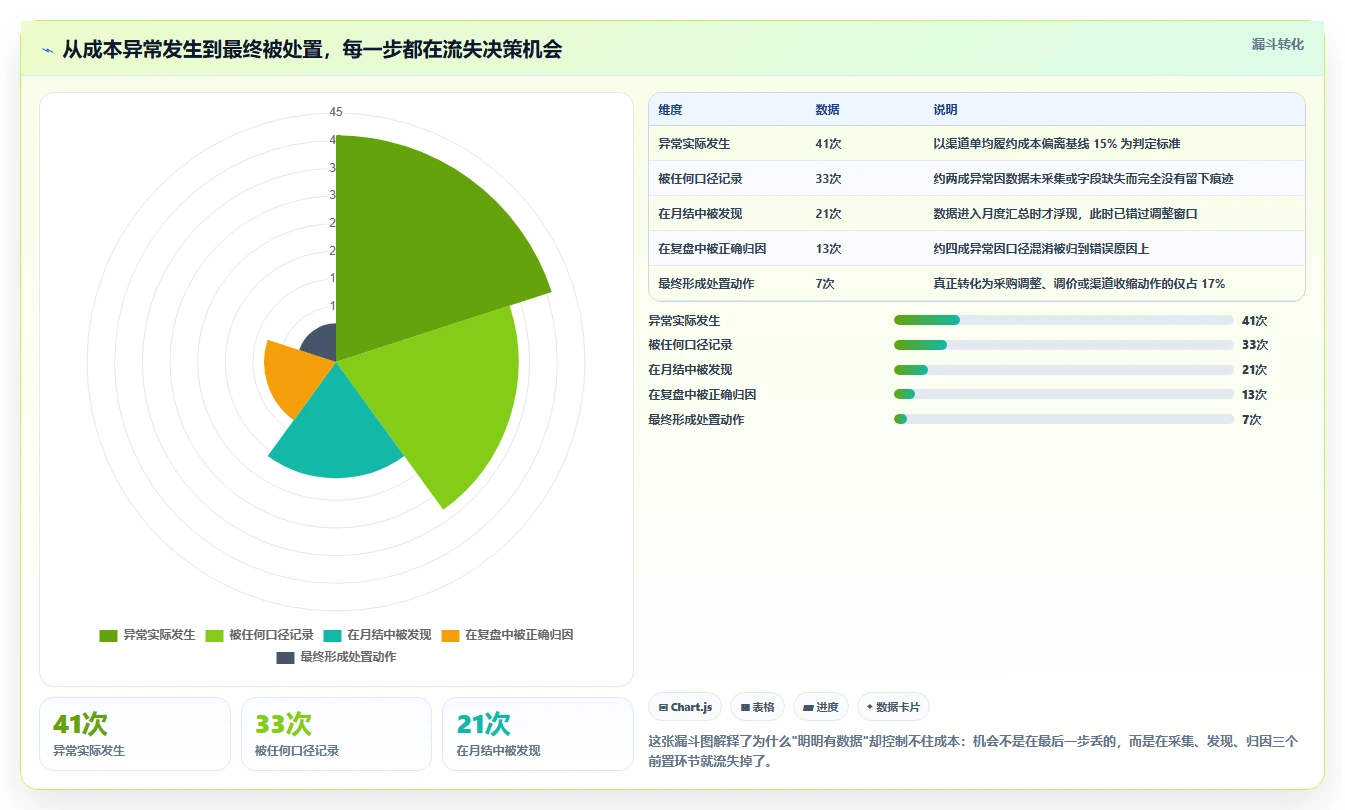1345x810 pixels.
Task: Click description starting 数据进入月度汇总时
Action: (1065, 214)
